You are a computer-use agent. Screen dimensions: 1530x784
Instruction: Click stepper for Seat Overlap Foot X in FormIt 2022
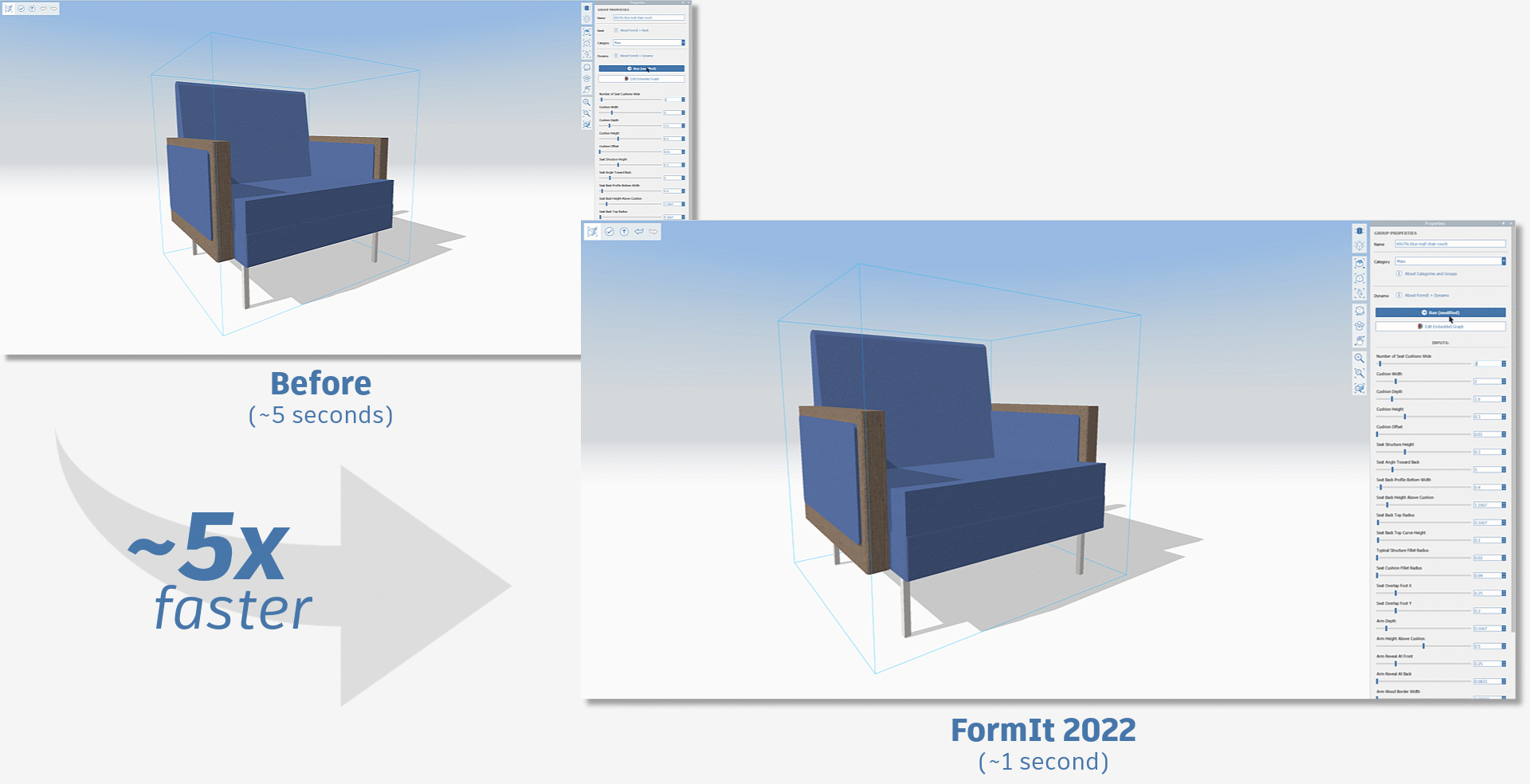1504,593
